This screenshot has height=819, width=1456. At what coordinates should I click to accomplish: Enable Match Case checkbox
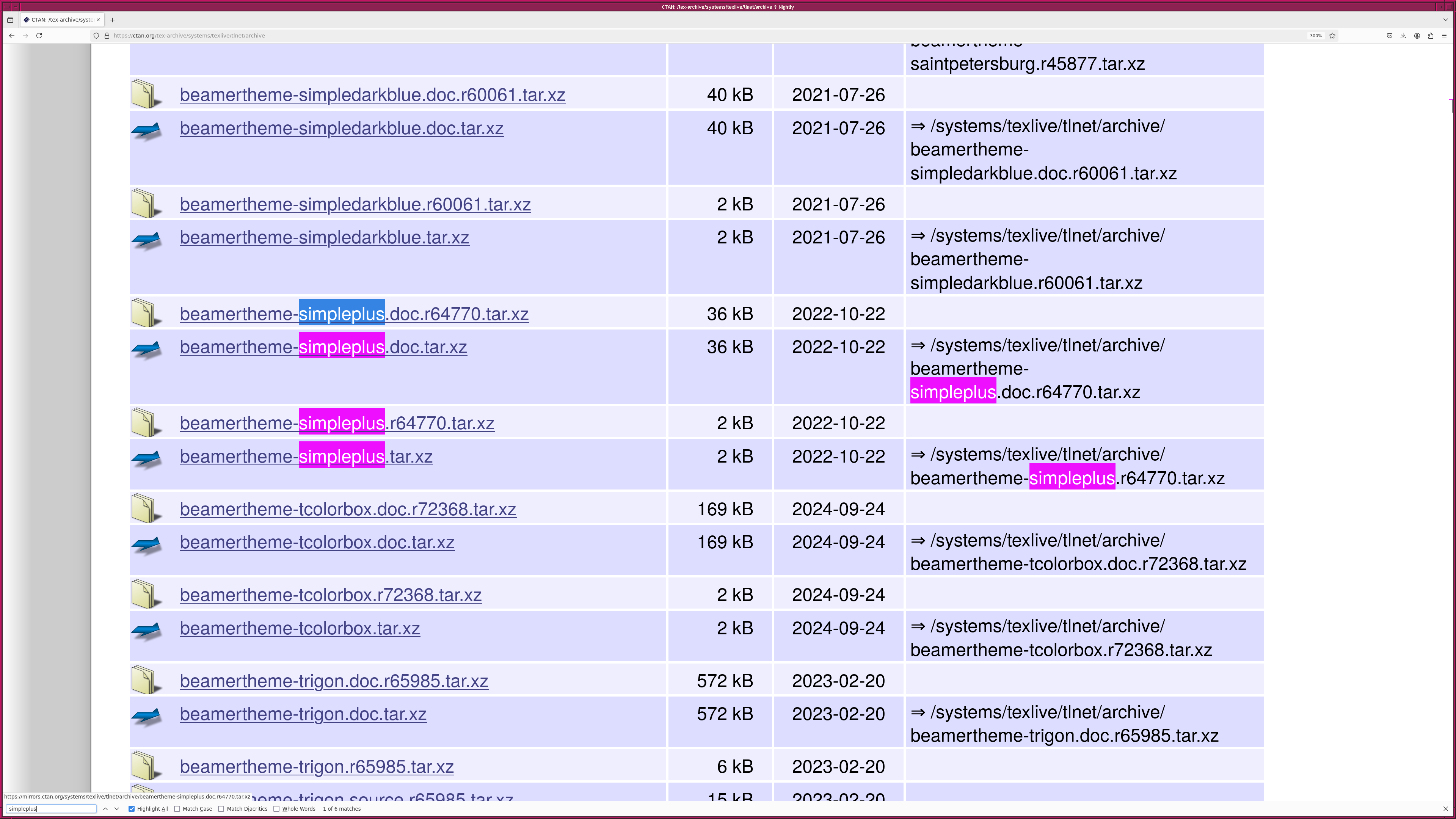coord(177,809)
